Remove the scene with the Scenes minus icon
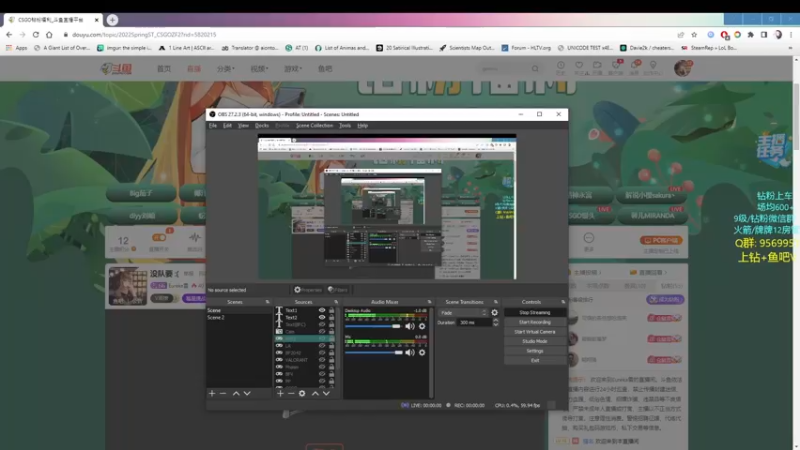This screenshot has width=800, height=450. 223,393
